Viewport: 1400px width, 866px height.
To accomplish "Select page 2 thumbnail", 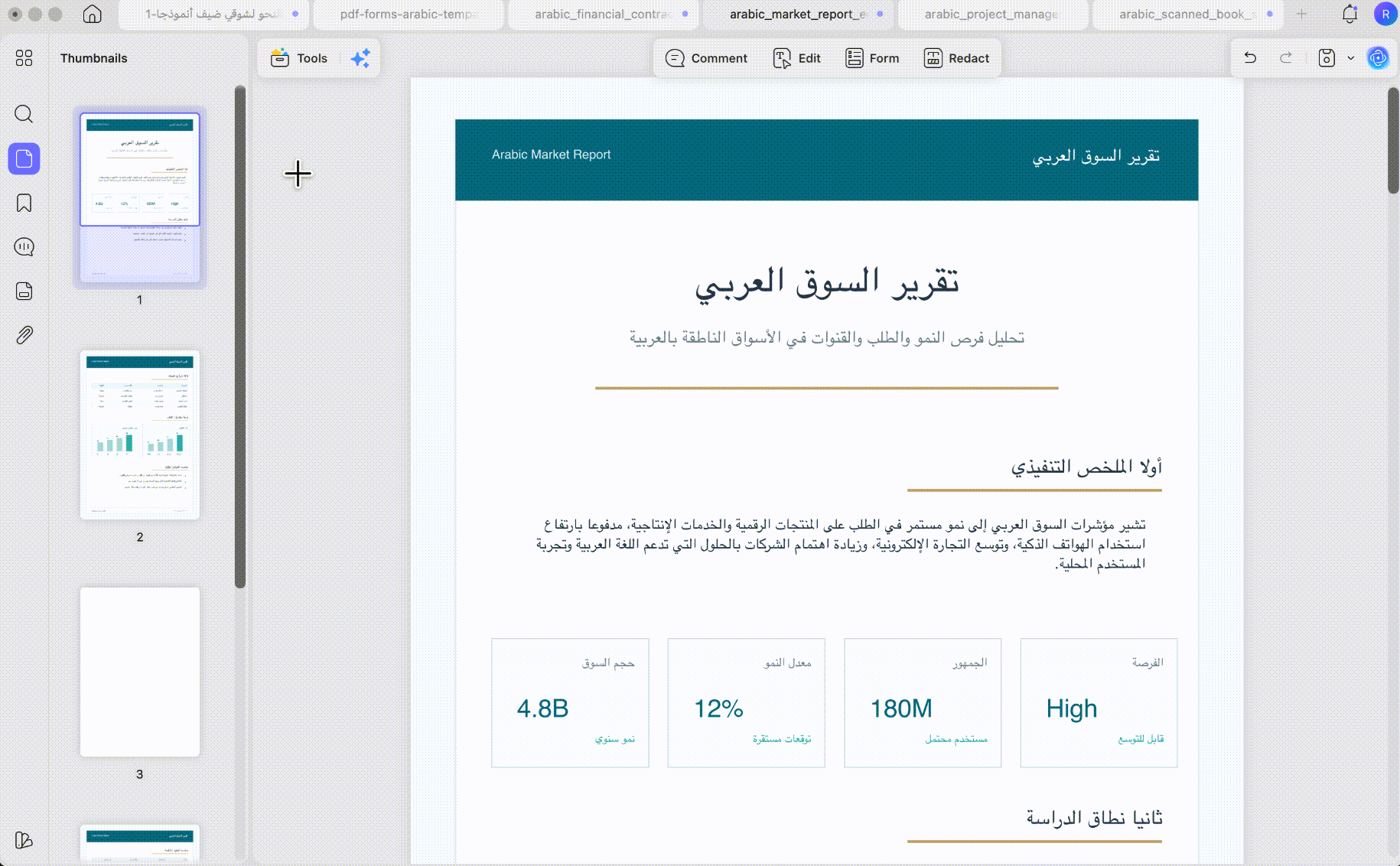I will 140,435.
